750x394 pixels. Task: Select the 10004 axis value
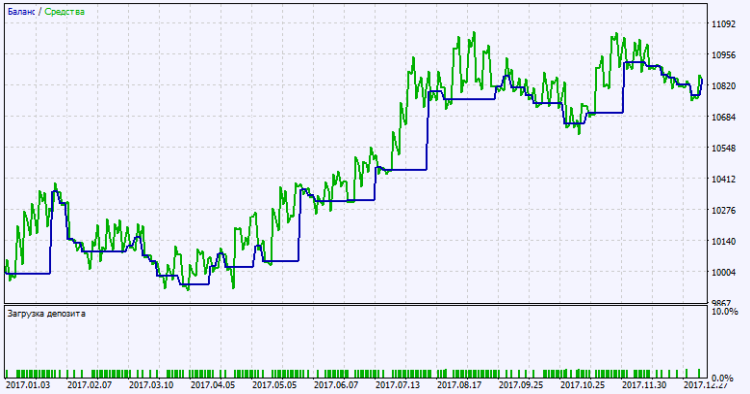724,273
